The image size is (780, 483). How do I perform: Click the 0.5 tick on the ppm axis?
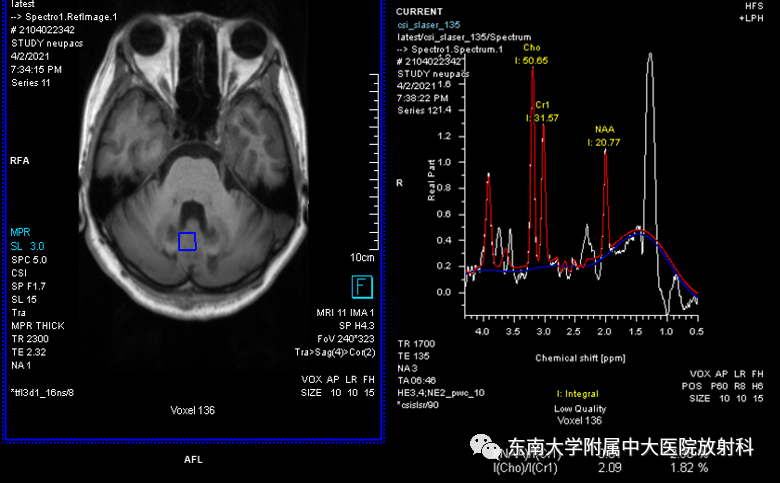pyautogui.click(x=696, y=331)
